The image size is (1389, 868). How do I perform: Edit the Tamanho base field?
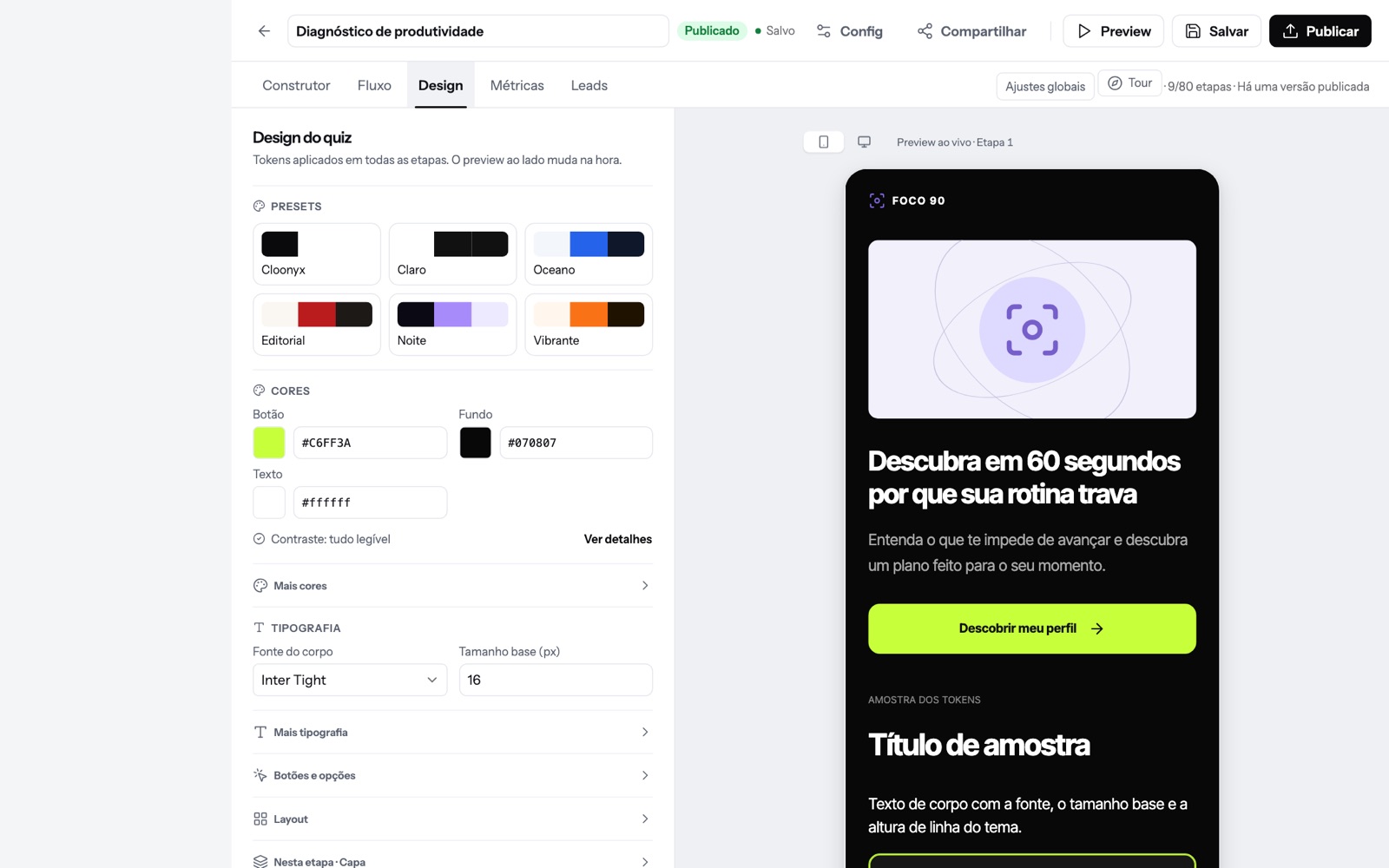coord(556,680)
